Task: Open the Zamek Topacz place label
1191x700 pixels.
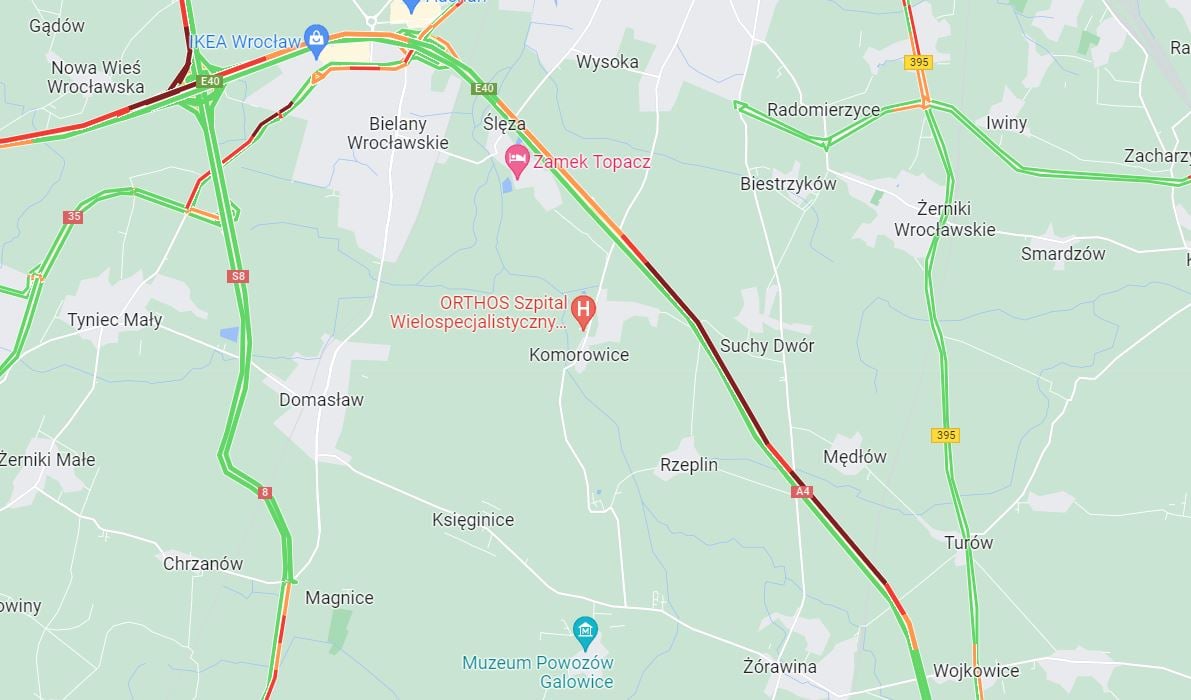Action: point(592,162)
